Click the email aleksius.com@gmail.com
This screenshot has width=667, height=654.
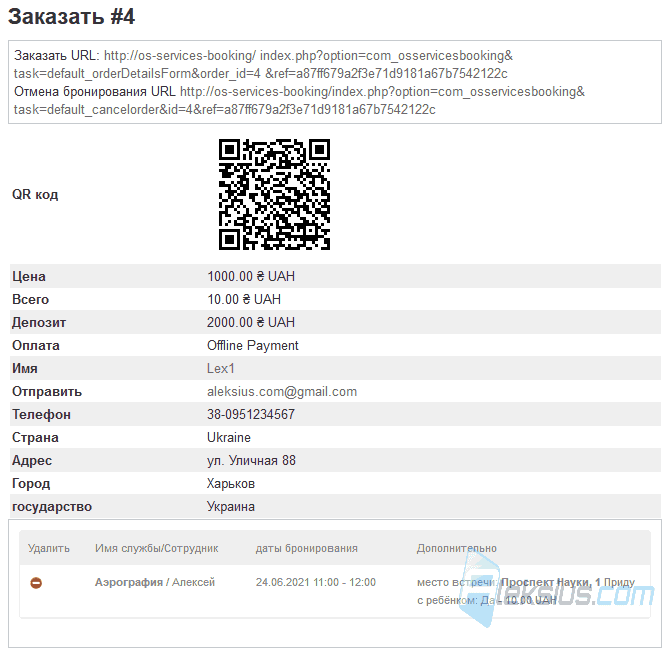pos(282,391)
